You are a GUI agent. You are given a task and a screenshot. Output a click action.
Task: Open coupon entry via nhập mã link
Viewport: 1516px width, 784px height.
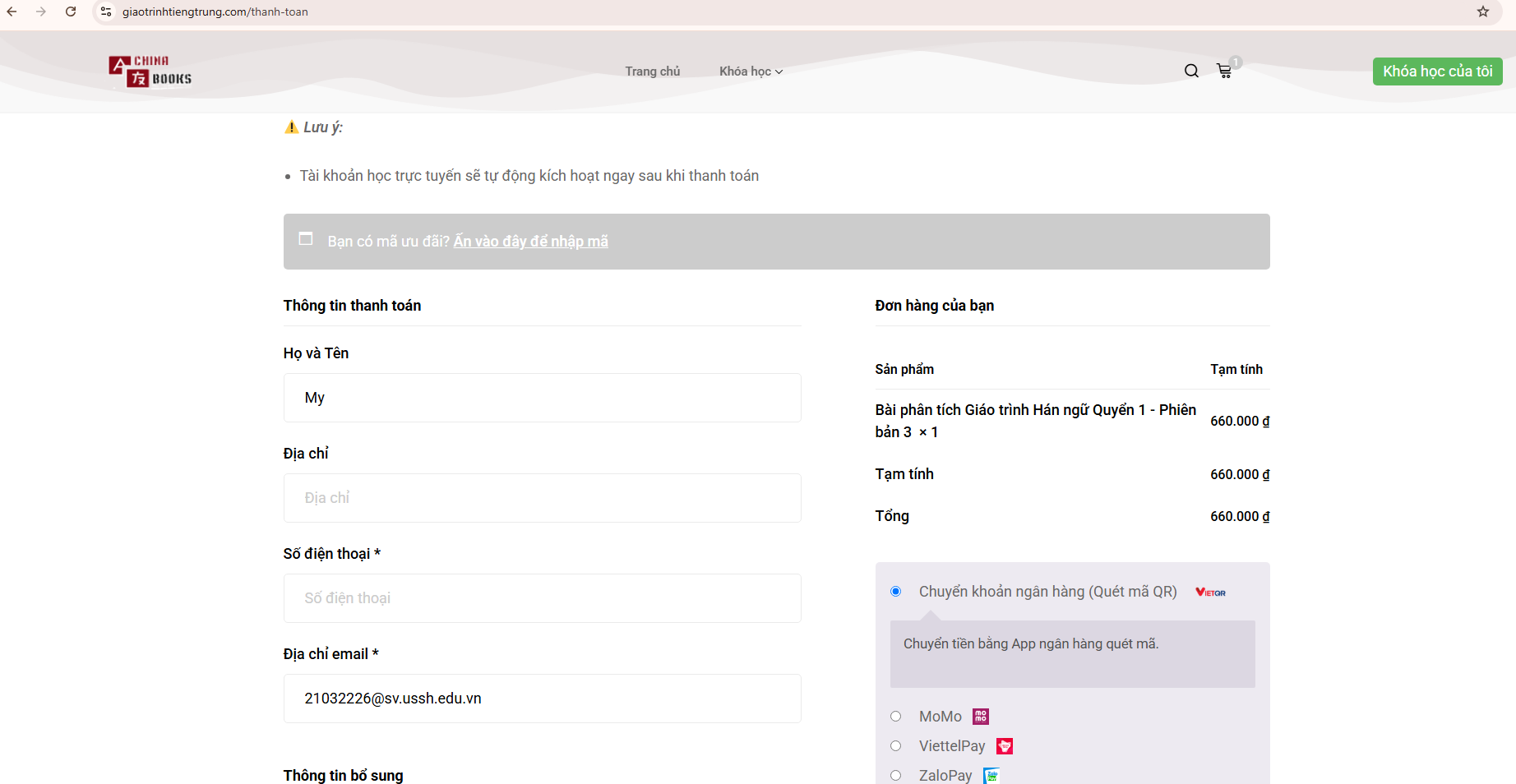530,241
